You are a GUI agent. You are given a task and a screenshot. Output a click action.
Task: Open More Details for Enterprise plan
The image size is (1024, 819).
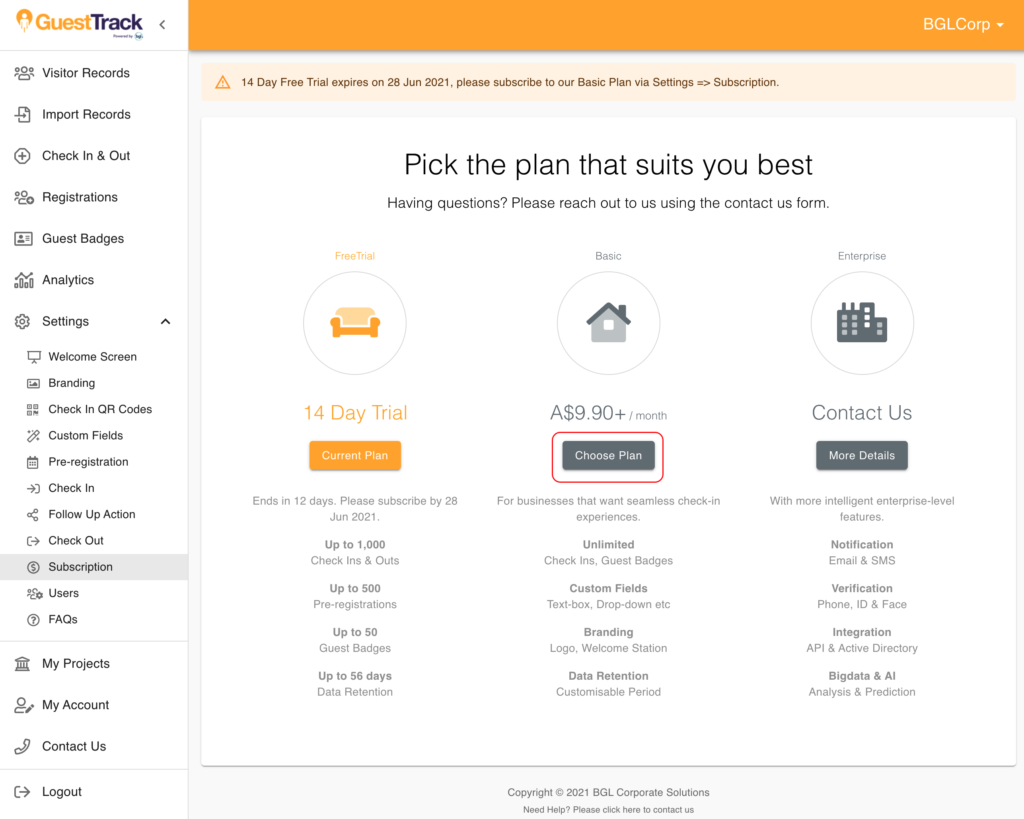pos(861,455)
